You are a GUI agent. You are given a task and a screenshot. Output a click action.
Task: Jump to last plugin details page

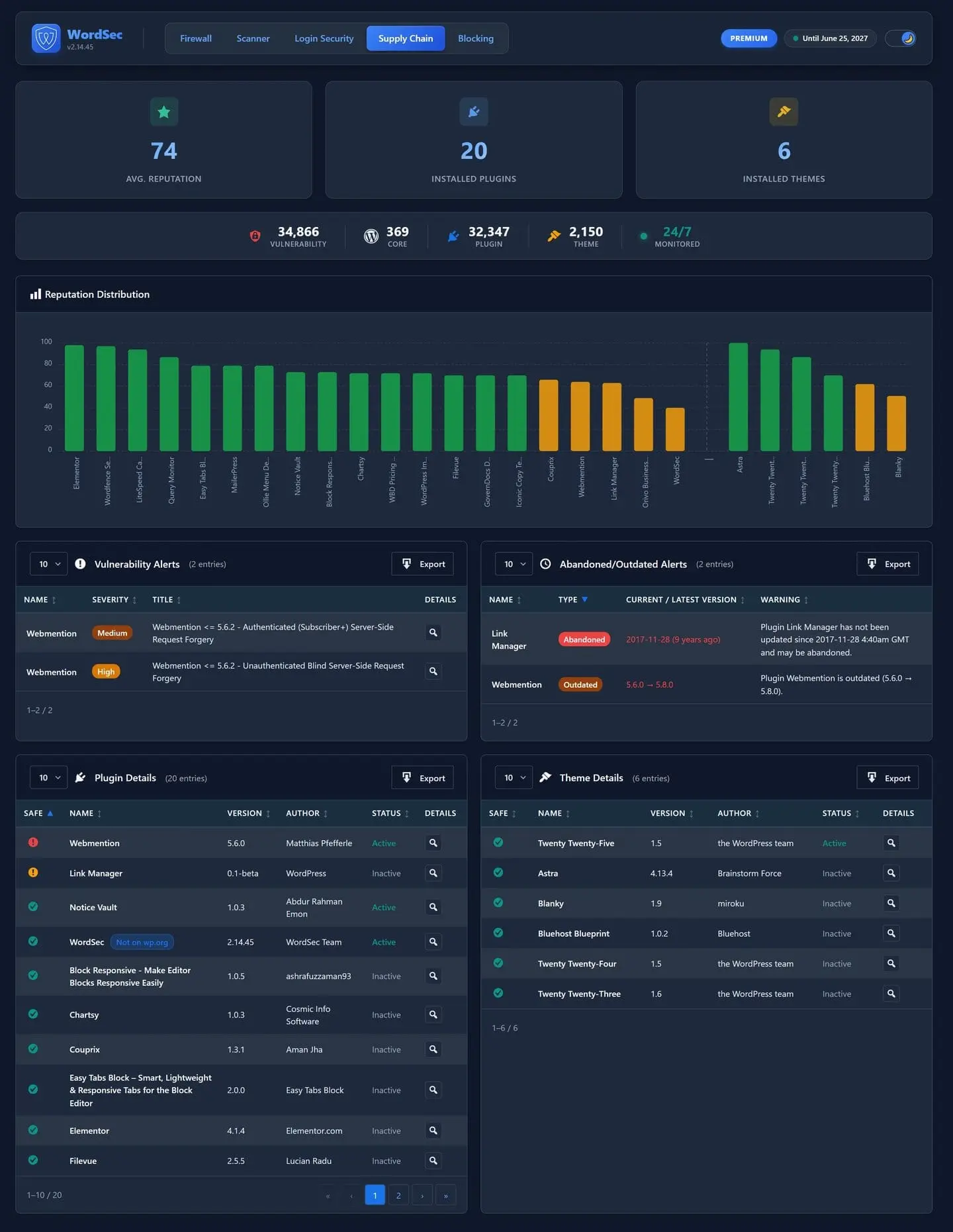(446, 1195)
